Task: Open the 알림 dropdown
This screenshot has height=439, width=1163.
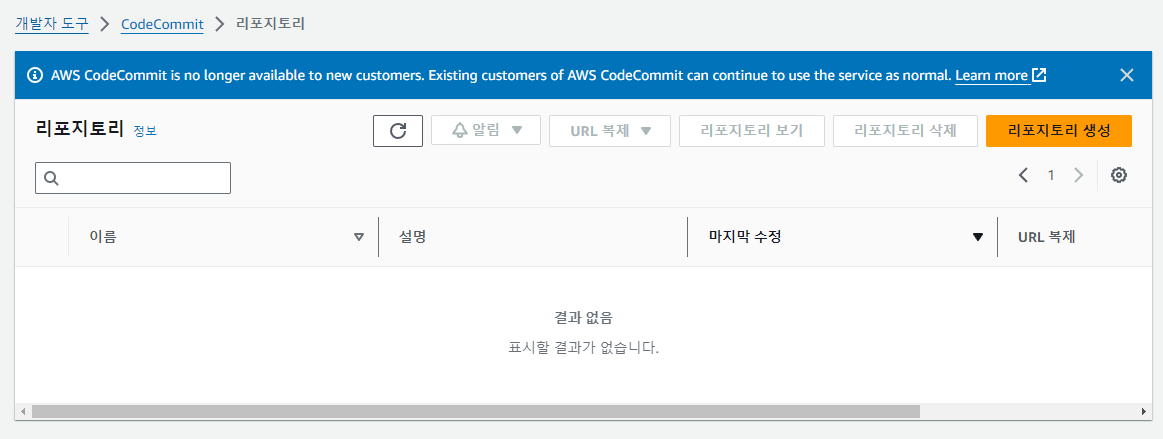Action: (486, 131)
